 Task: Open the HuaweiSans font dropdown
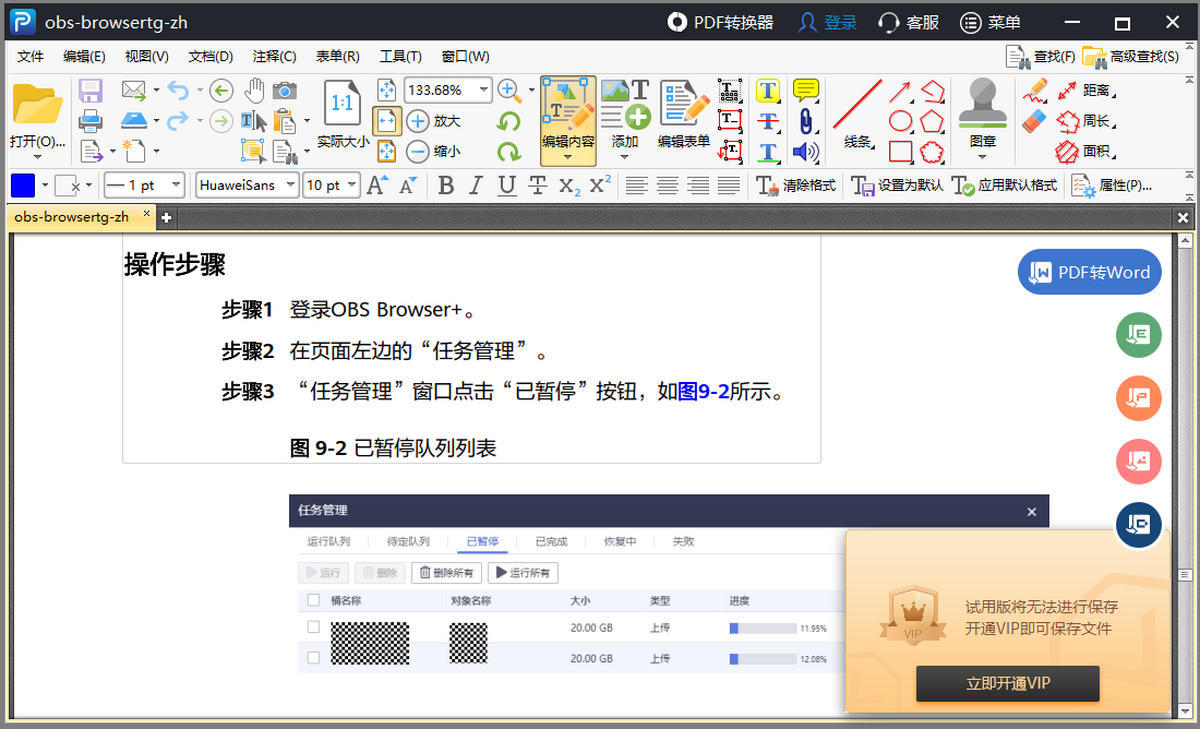(291, 185)
